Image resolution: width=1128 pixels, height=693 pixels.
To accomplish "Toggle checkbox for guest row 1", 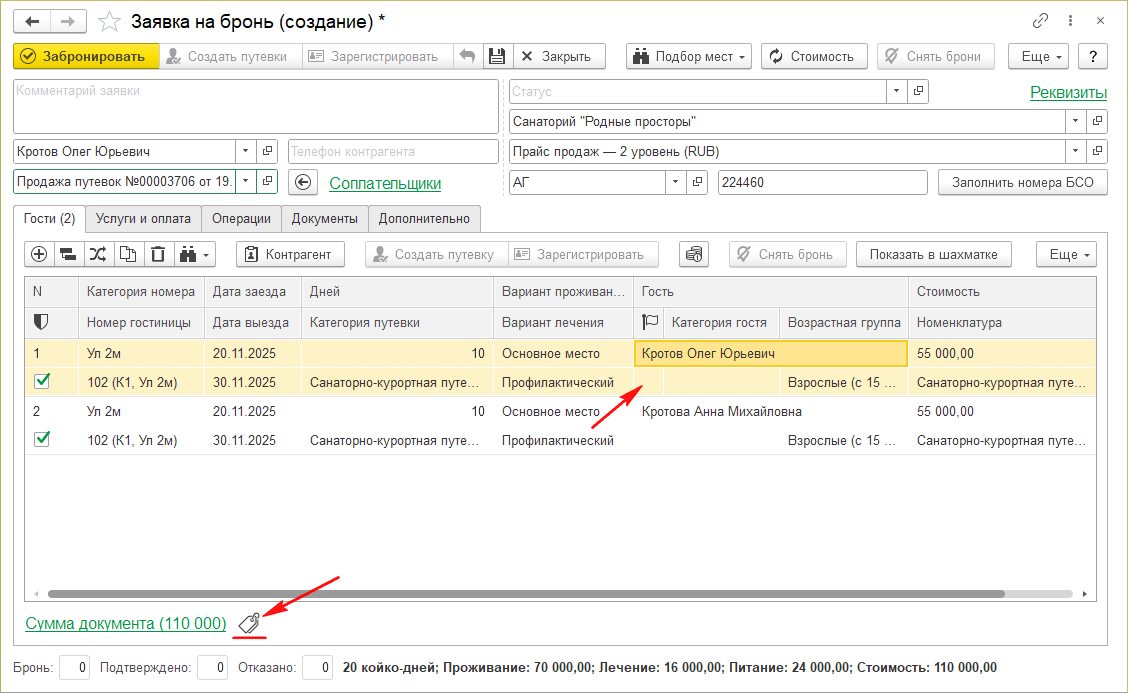I will (x=42, y=381).
